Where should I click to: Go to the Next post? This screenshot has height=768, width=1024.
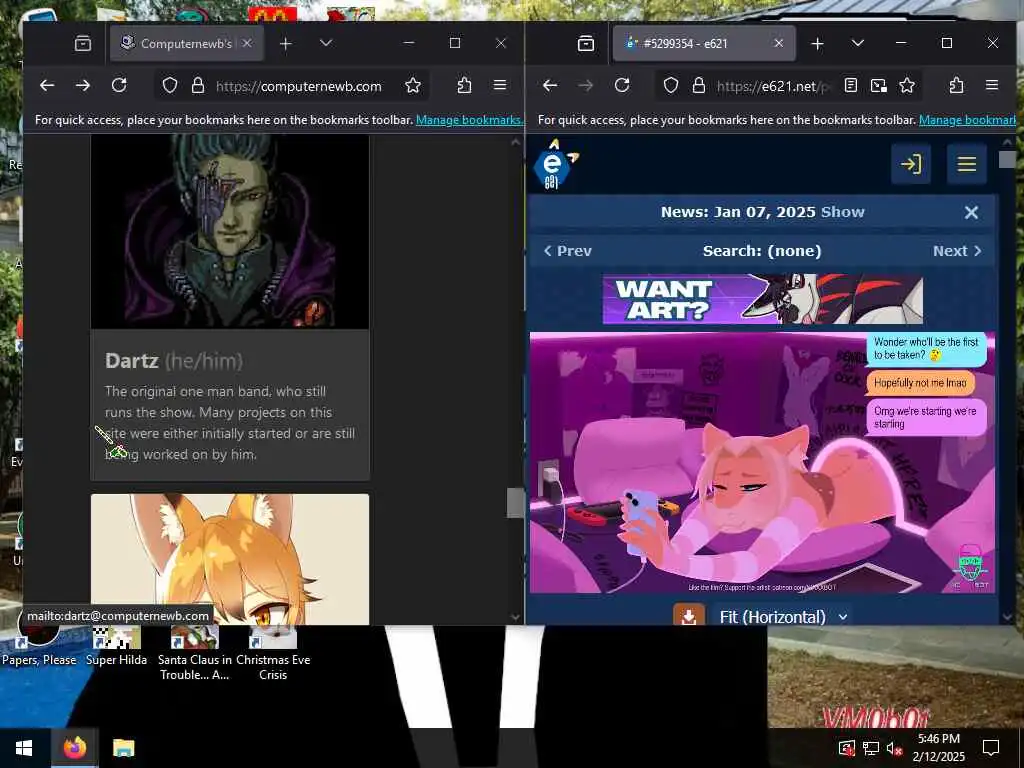tap(957, 251)
